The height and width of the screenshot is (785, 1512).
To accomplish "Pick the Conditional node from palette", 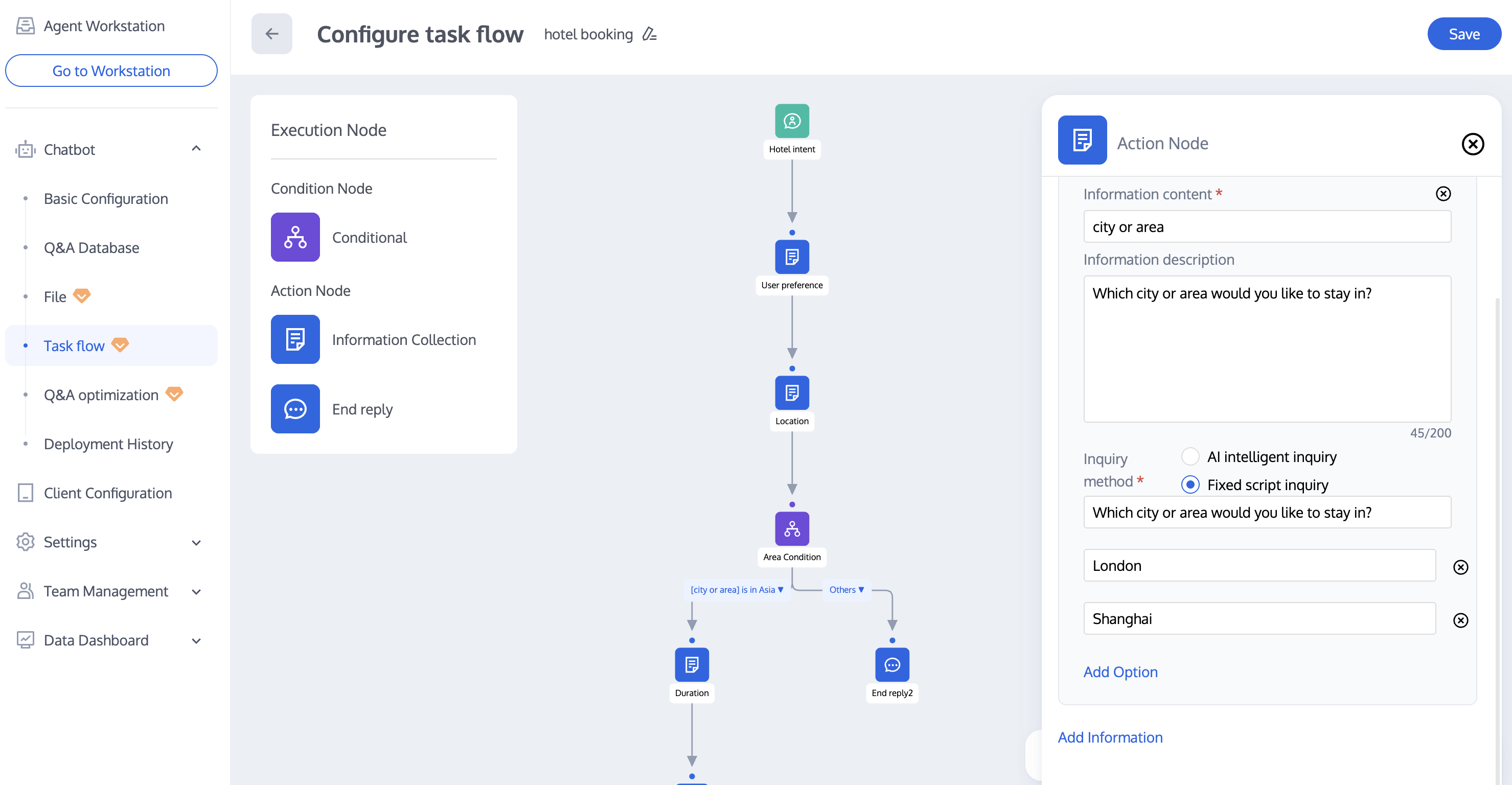I will (295, 237).
